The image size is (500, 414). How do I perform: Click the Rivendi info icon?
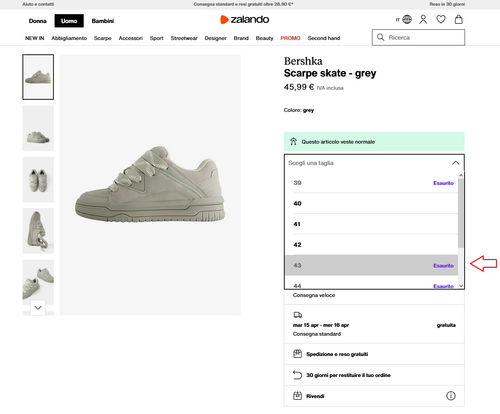coord(451,396)
